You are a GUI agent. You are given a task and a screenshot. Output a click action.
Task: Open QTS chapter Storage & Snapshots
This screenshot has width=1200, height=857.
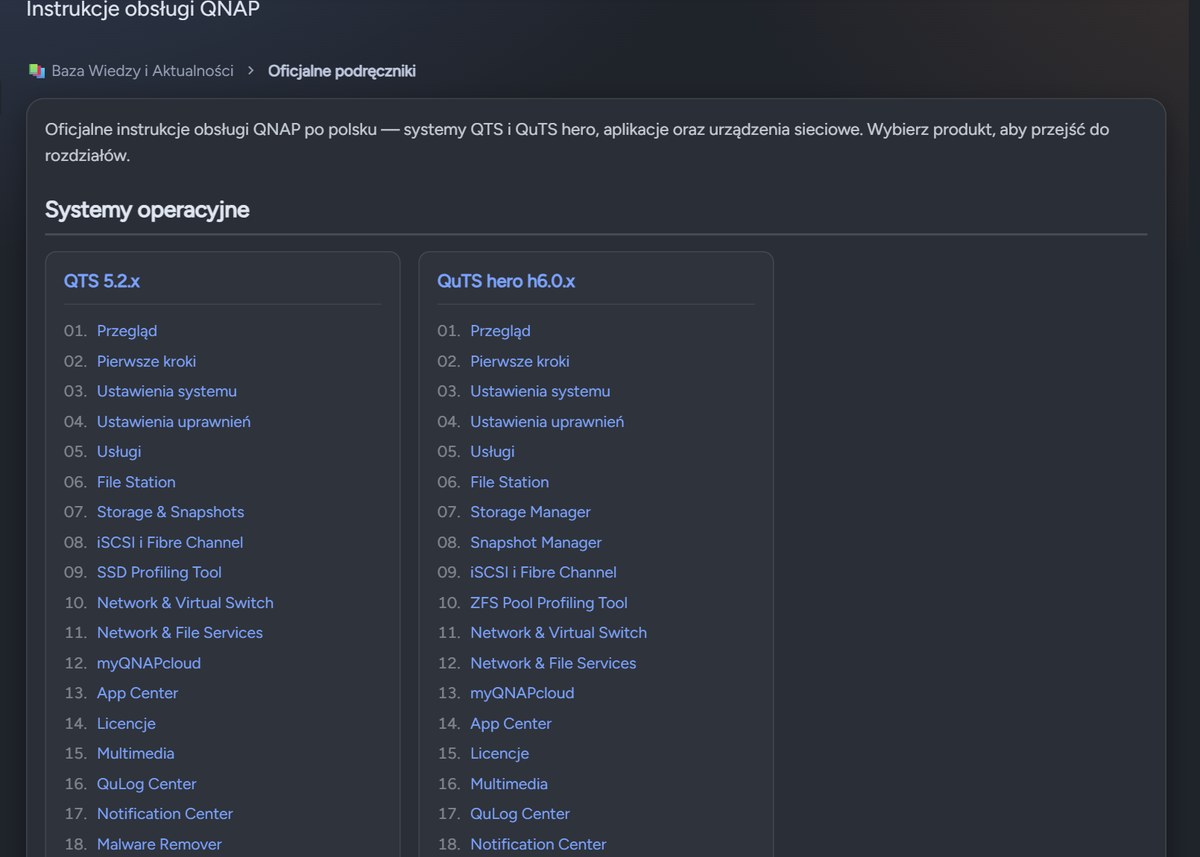(x=170, y=512)
